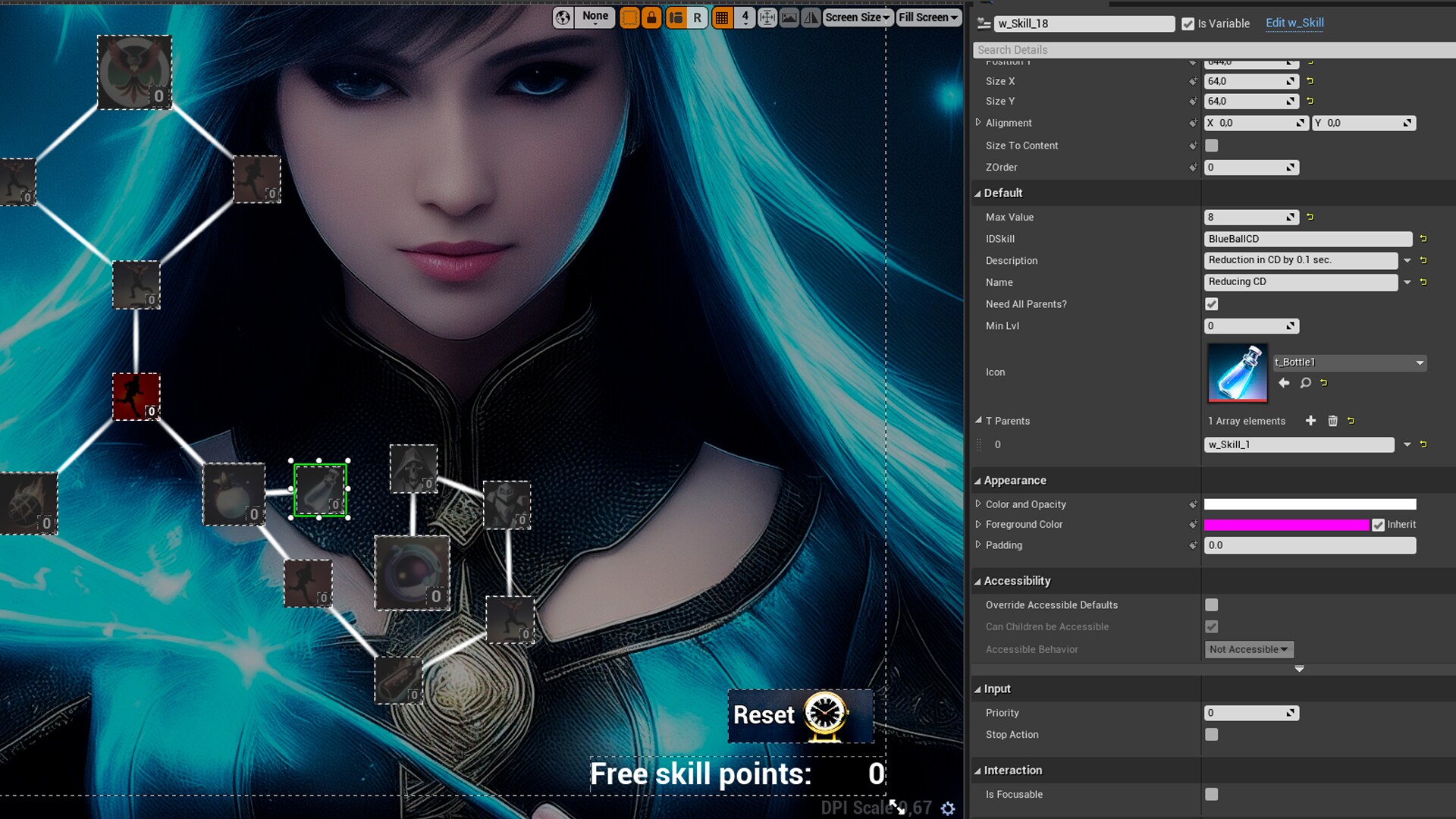Click the localization preview globe icon
The width and height of the screenshot is (1456, 819).
[563, 17]
